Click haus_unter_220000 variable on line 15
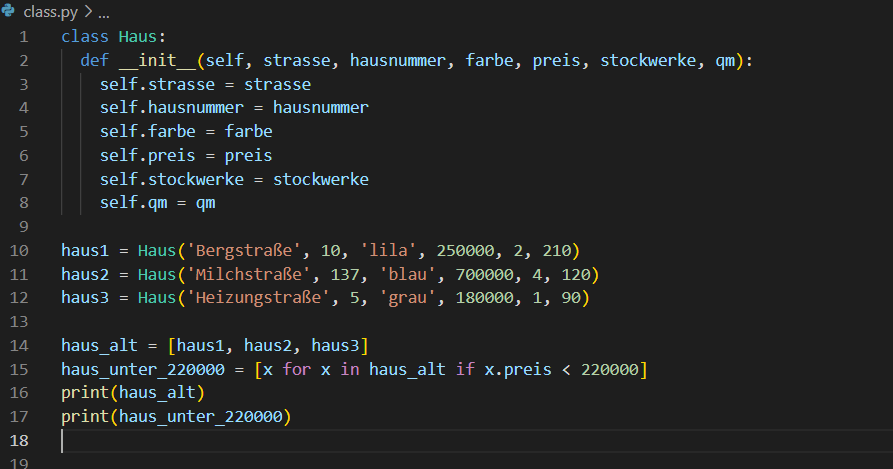This screenshot has width=893, height=469. (143, 370)
